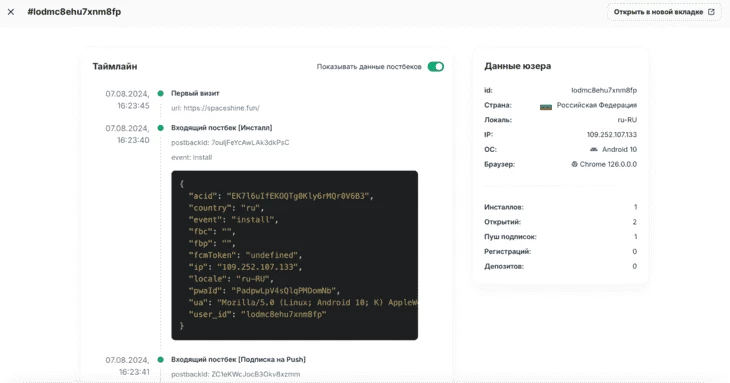This screenshot has height=383, width=730.
Task: Close the user detail panel with X
Action: coord(11,12)
